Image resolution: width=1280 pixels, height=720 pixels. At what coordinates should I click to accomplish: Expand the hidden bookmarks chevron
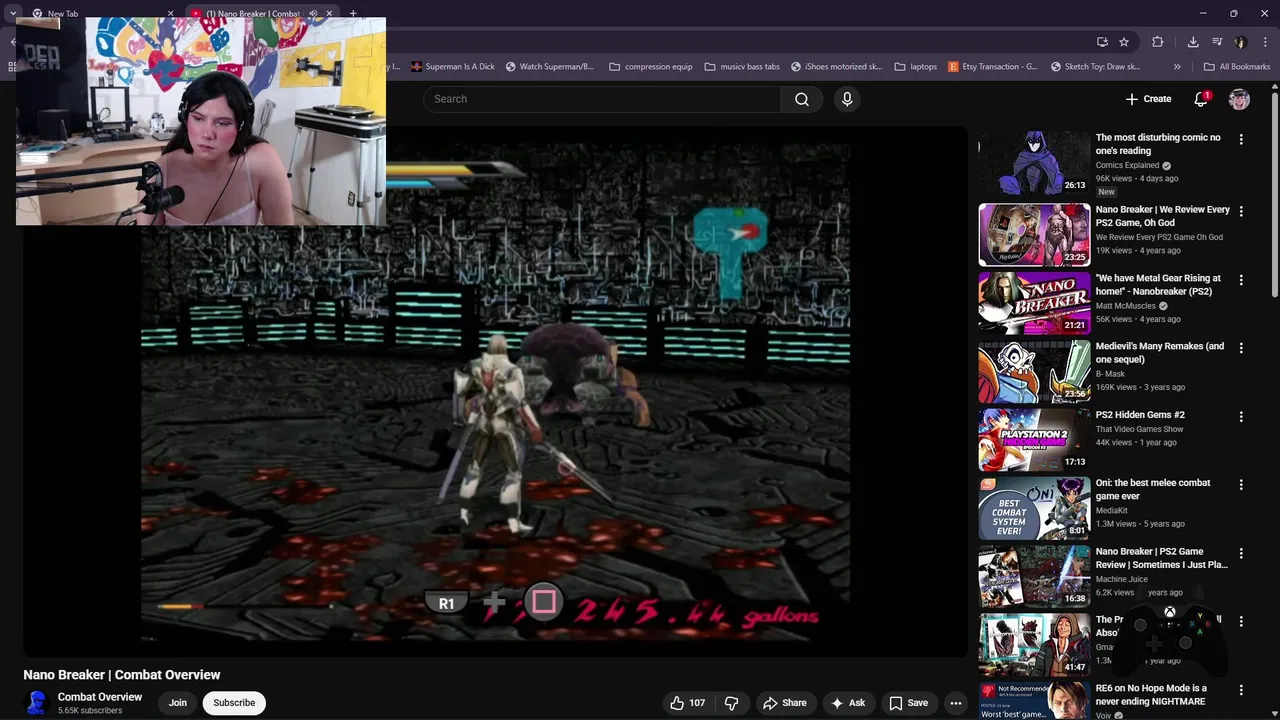coord(1177,67)
